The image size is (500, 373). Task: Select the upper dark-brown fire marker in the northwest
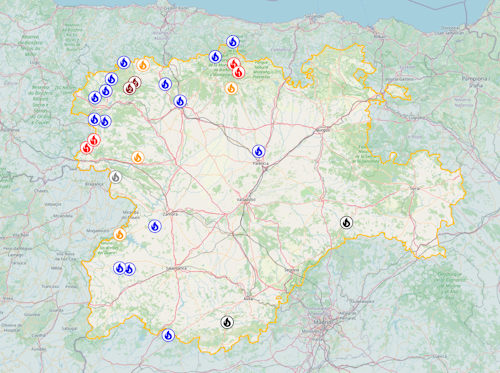[135, 82]
